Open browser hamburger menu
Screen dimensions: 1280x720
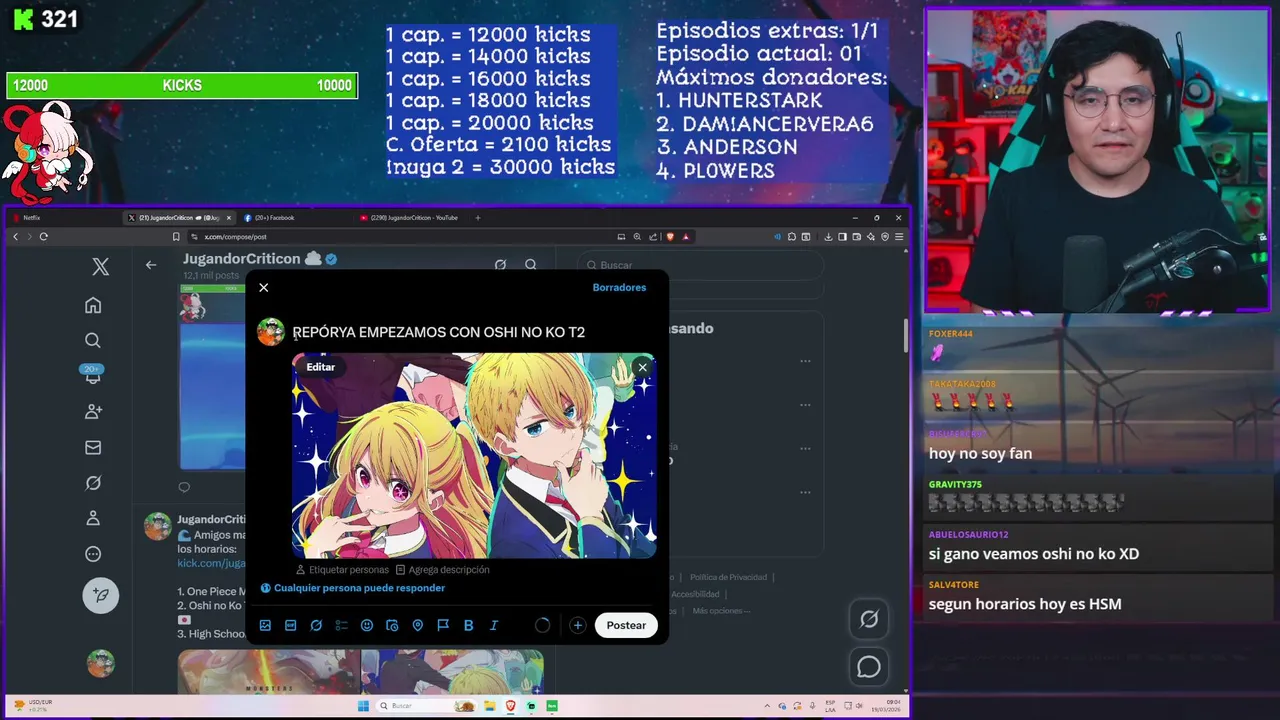(x=899, y=237)
